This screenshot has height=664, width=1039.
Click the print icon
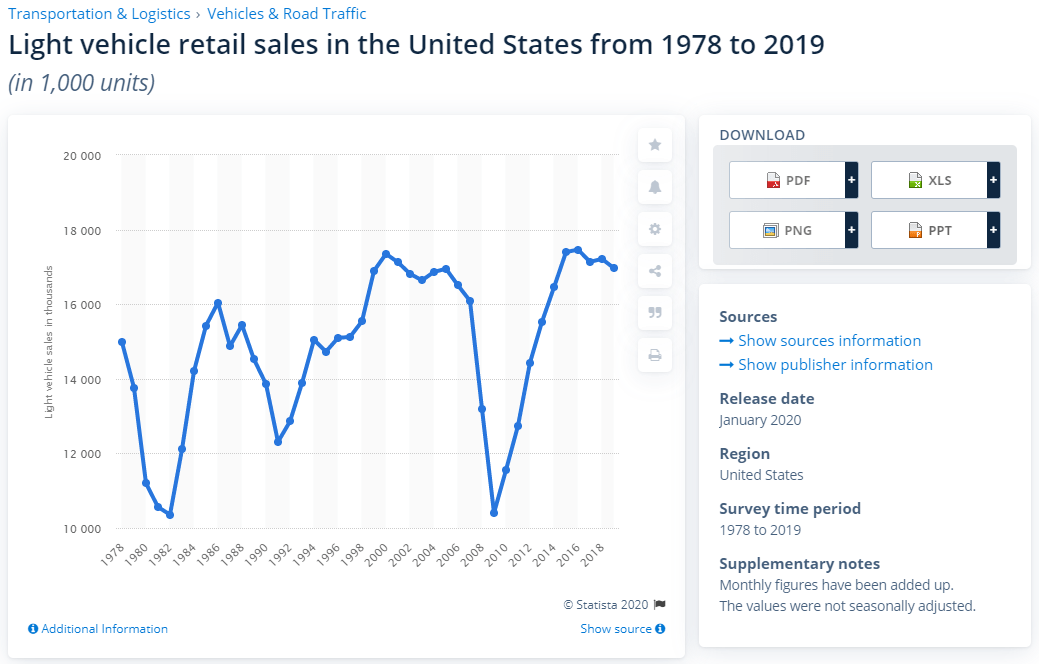(655, 354)
